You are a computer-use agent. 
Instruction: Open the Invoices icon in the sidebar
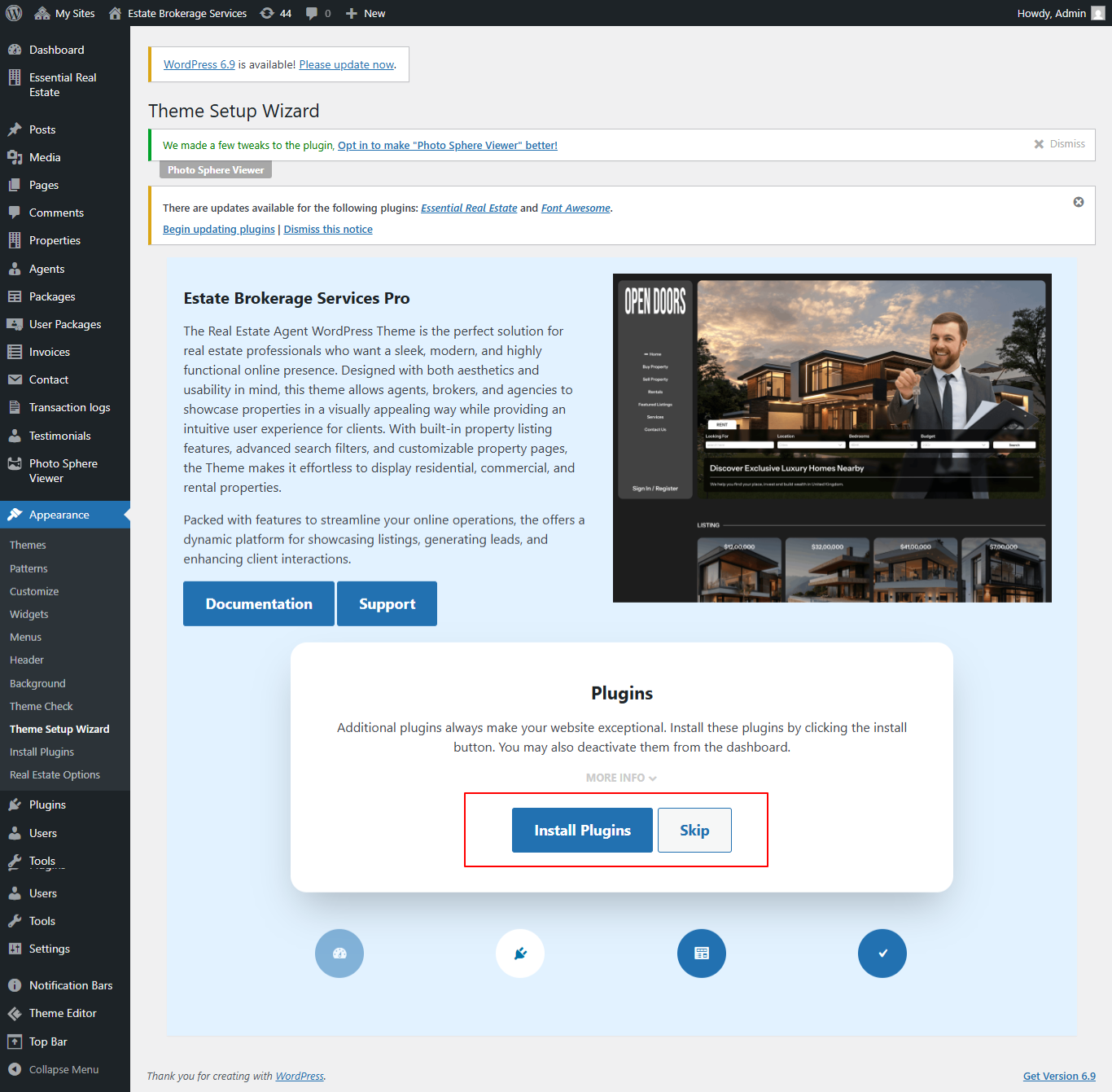[x=16, y=352]
